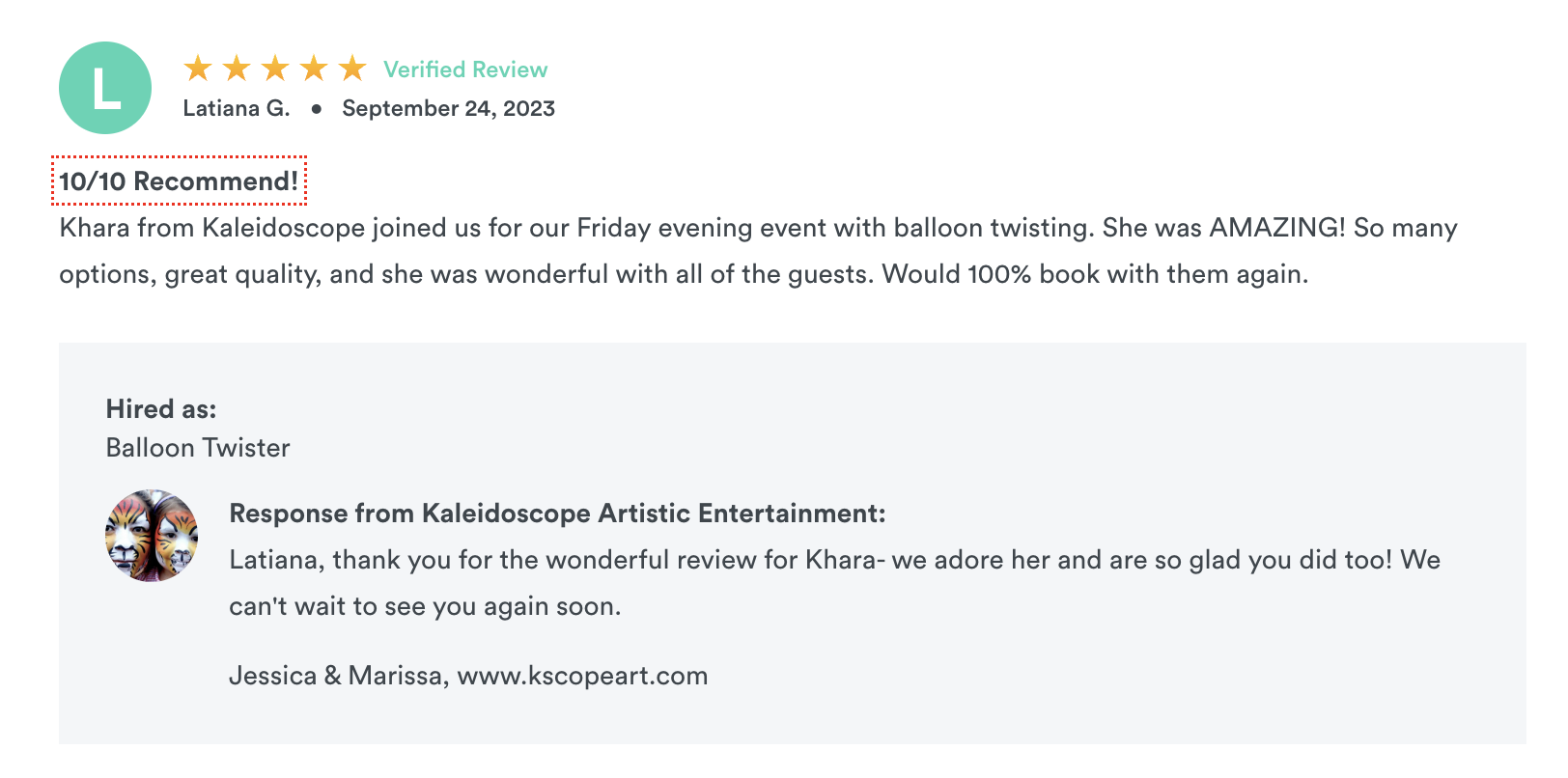Screen dimensions: 1568x778
Task: Click the fourth rating star
Action: pos(314,69)
